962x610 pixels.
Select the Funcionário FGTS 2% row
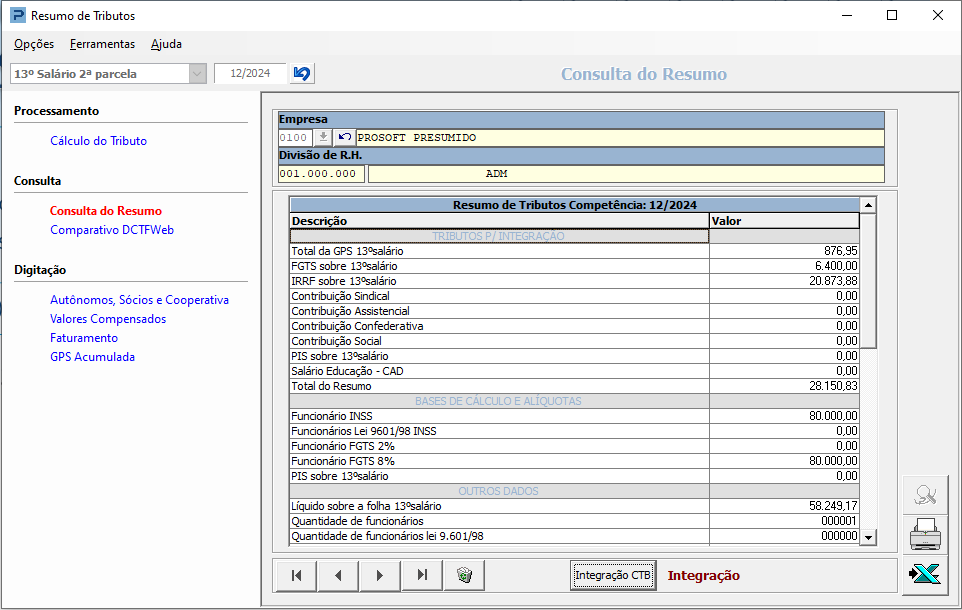coord(574,446)
